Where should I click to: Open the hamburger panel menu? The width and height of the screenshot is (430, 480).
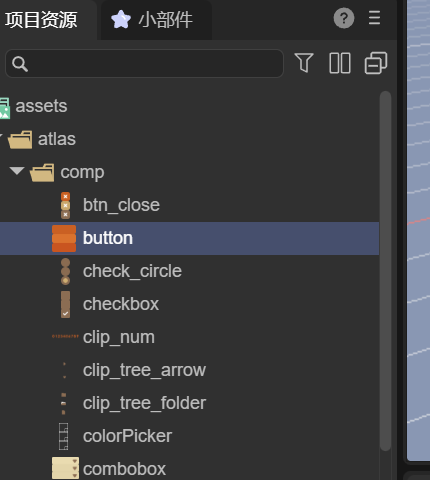click(x=374, y=18)
